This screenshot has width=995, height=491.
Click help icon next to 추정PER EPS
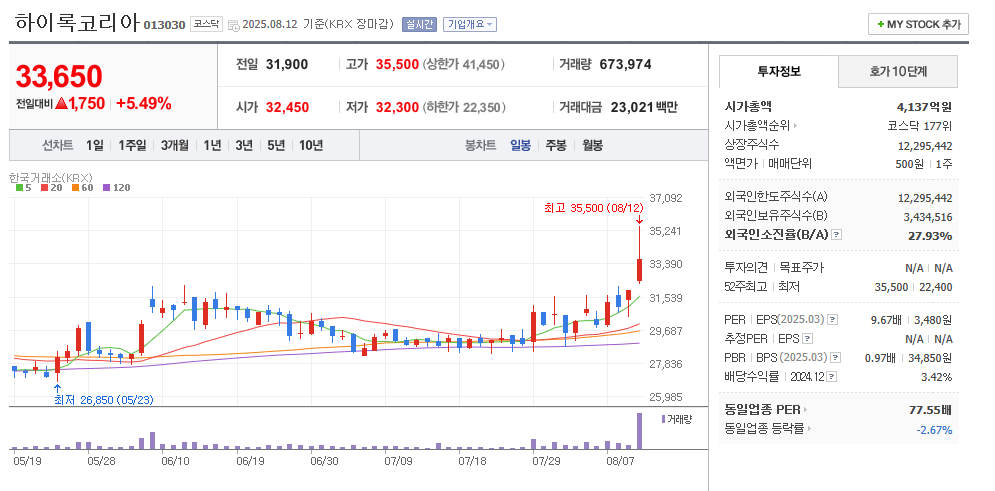click(x=808, y=339)
